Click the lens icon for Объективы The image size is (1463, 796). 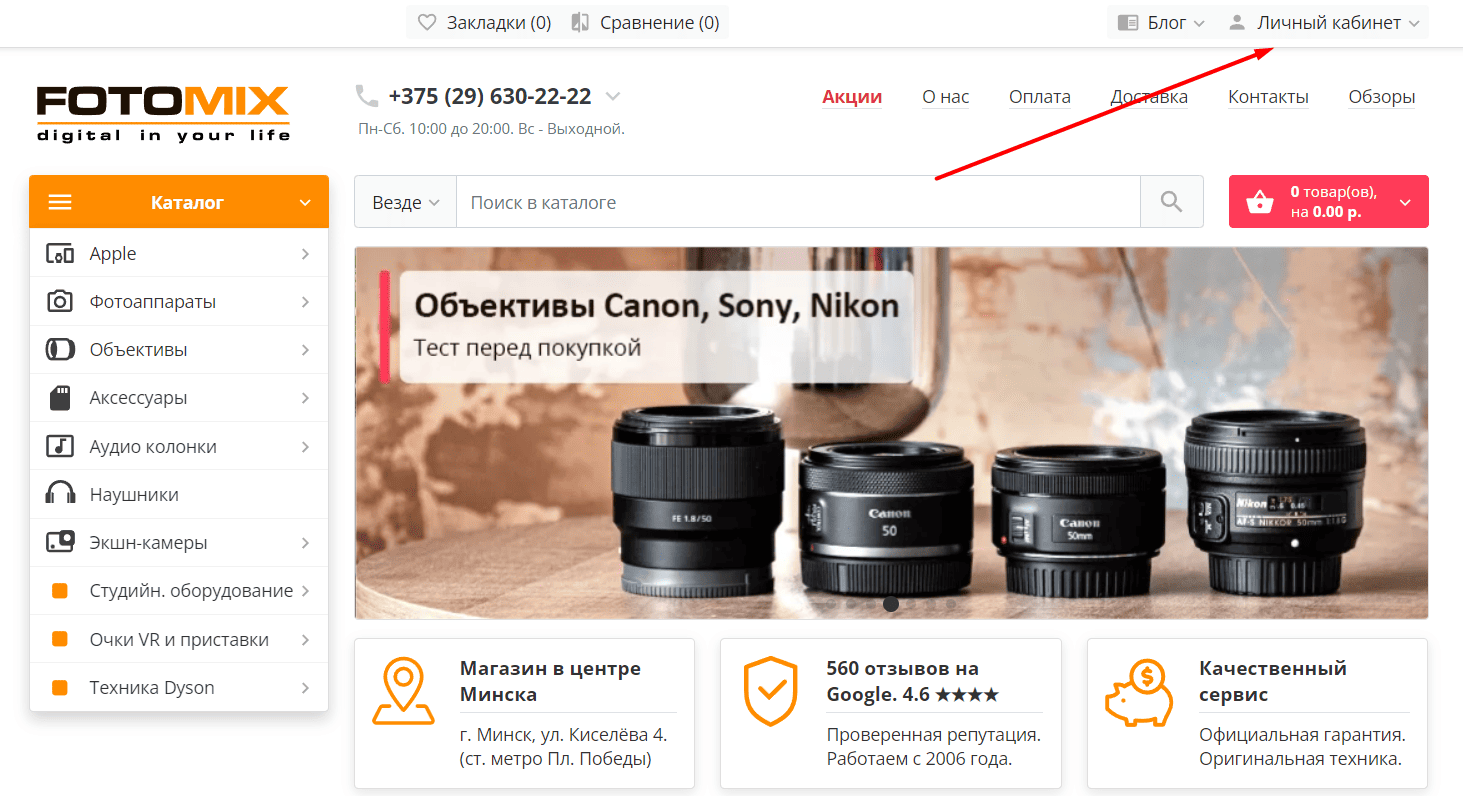[x=60, y=350]
